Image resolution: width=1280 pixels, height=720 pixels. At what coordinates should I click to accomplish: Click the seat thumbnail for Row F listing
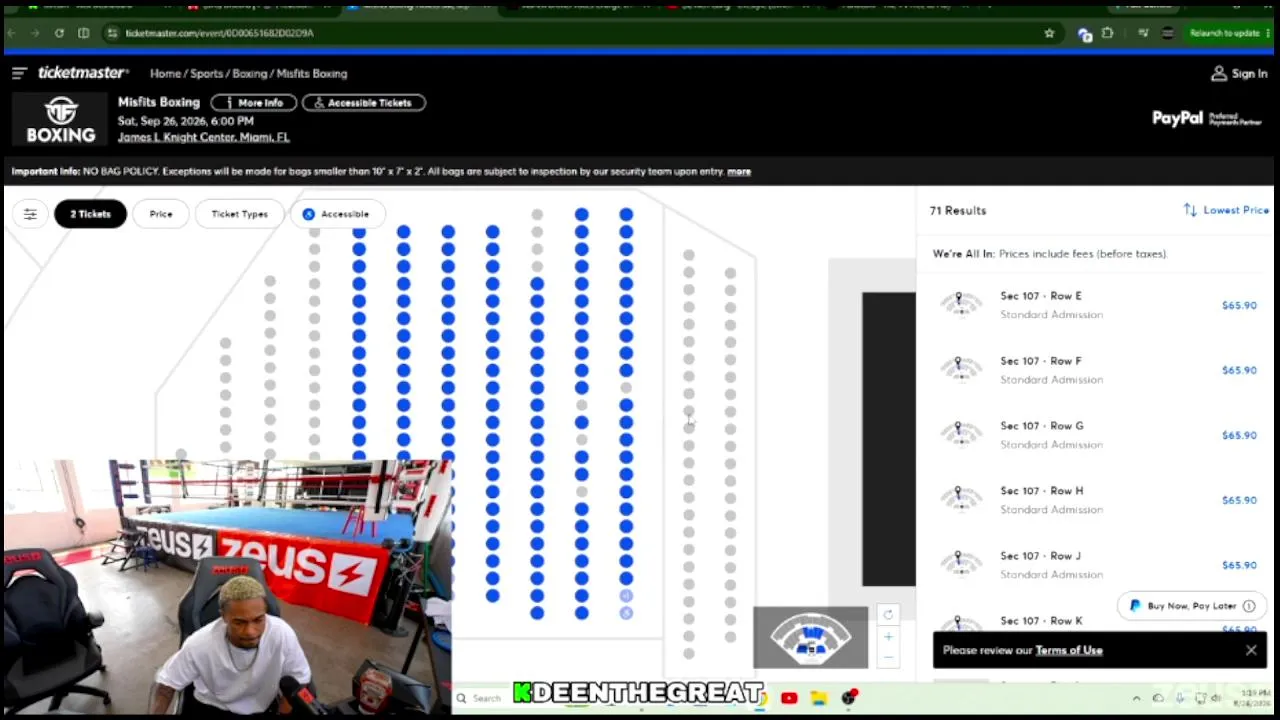(961, 369)
